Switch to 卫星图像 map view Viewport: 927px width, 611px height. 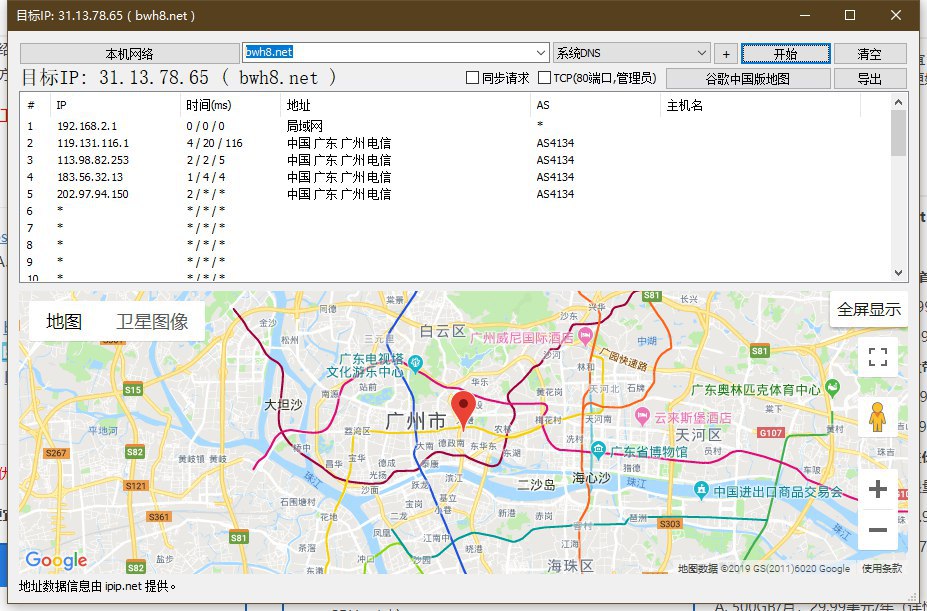[x=152, y=322]
